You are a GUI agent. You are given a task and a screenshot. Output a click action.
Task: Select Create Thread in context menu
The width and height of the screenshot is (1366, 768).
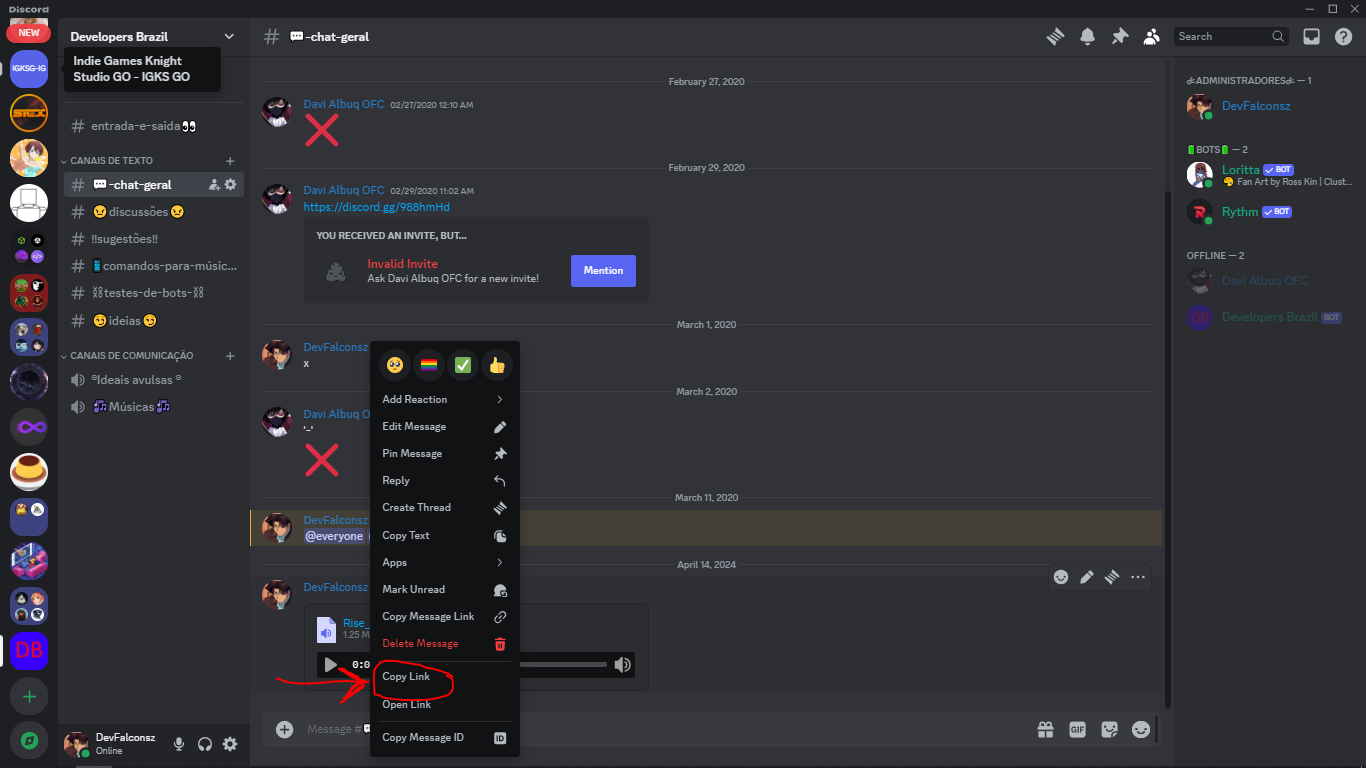coord(445,507)
